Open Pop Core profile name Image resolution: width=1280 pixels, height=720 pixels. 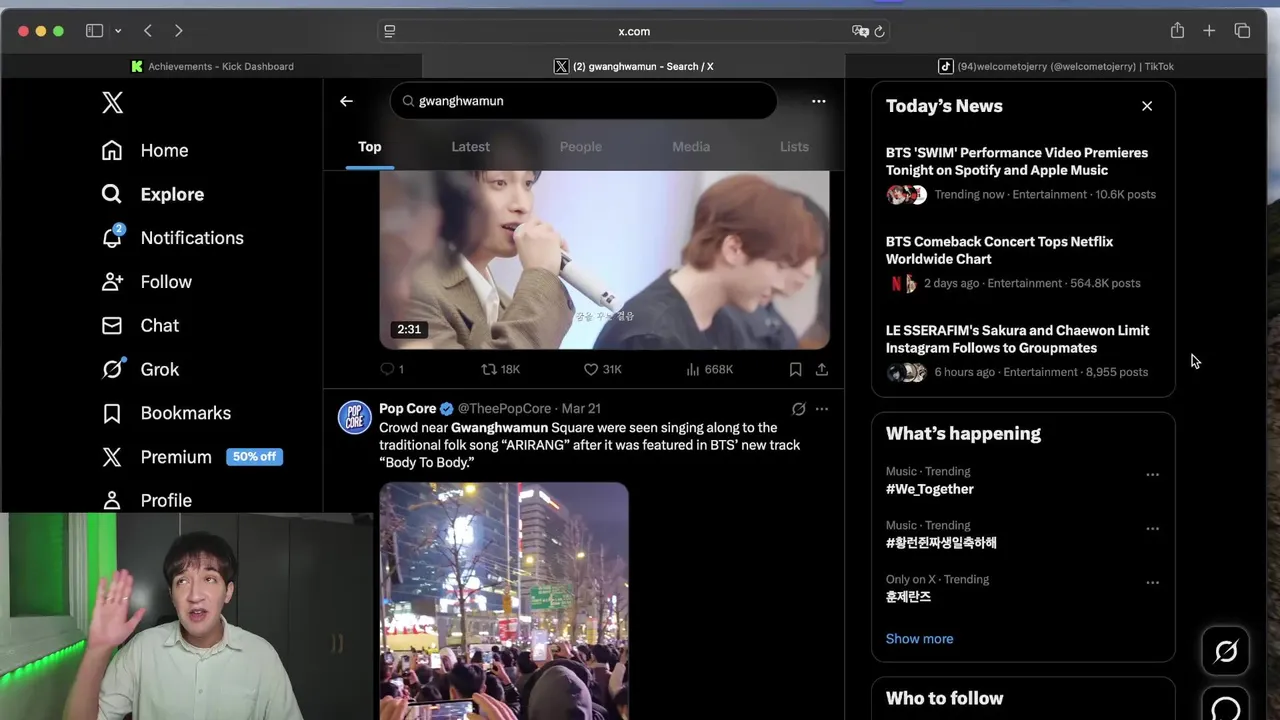tap(408, 409)
